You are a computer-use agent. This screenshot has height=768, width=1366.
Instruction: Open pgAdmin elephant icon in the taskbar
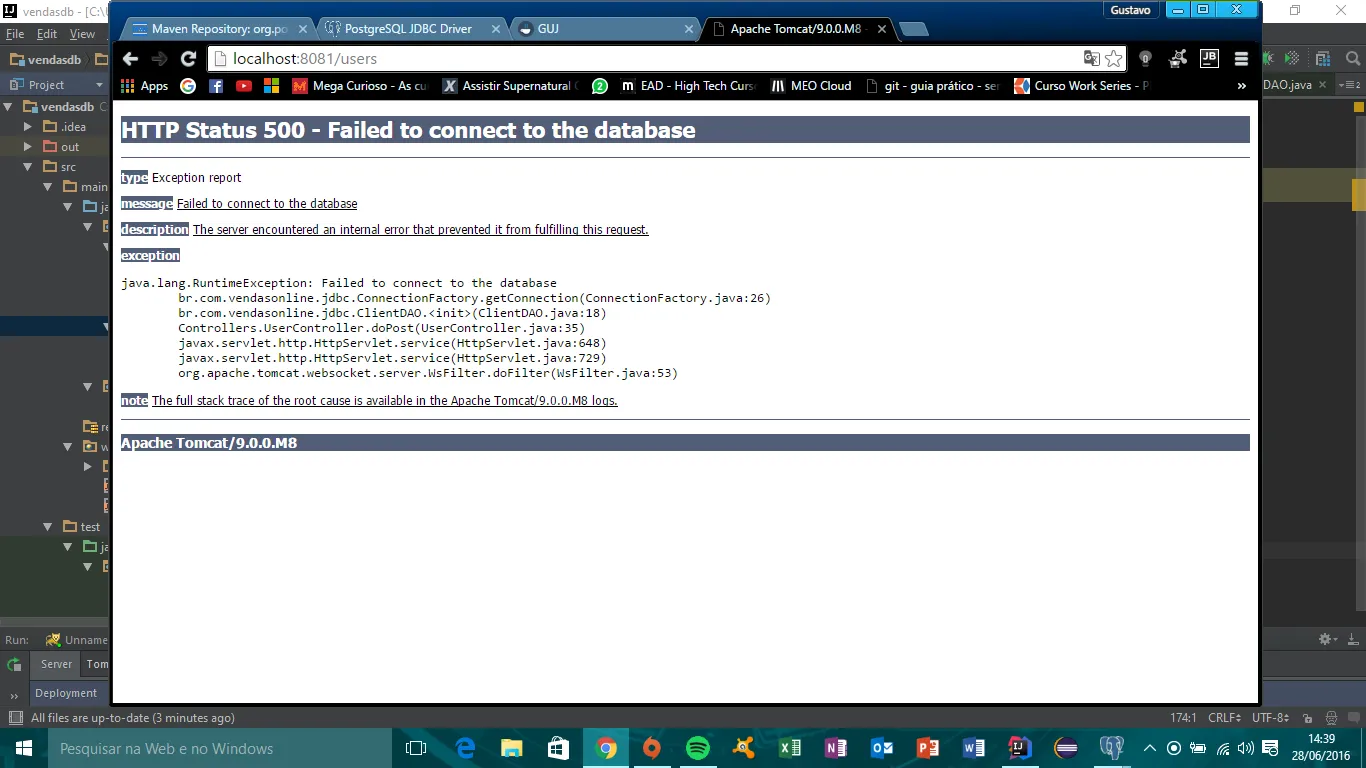click(1112, 748)
